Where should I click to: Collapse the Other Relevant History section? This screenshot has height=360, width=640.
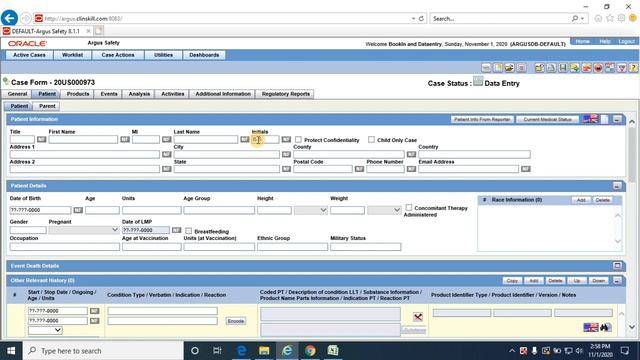[x=617, y=280]
